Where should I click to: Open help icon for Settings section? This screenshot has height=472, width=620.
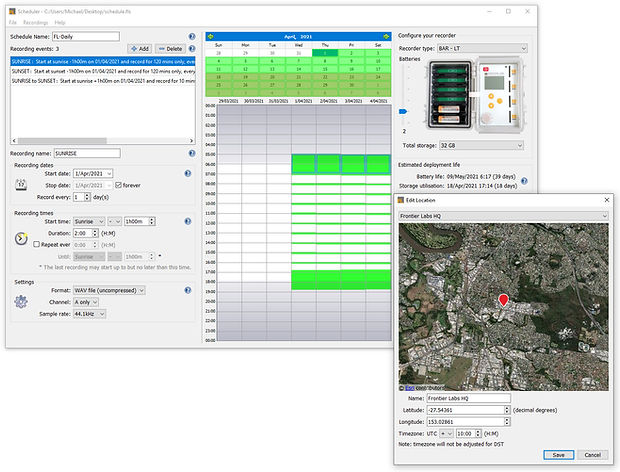click(x=188, y=290)
